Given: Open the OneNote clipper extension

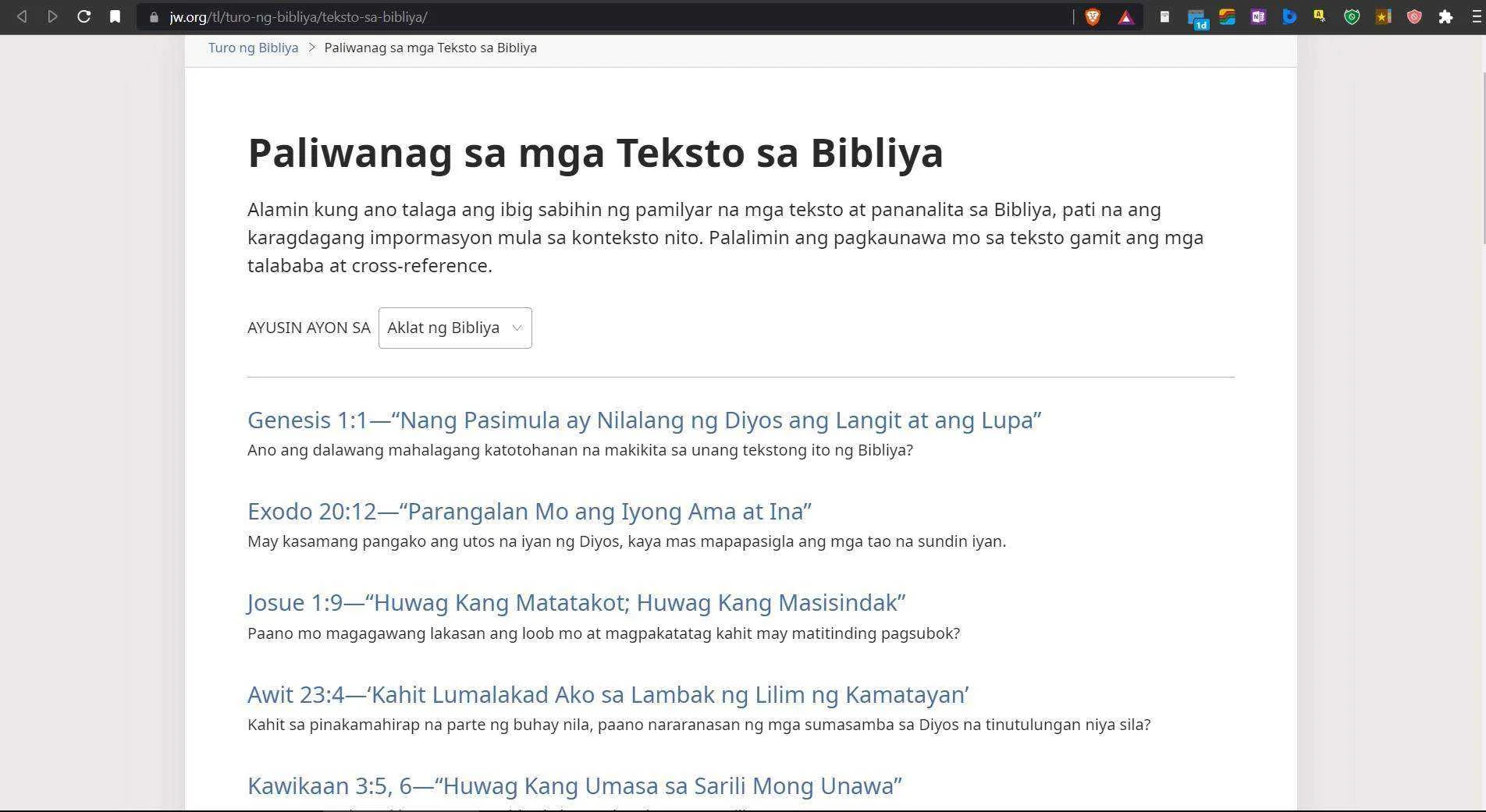Looking at the screenshot, I should pos(1258,16).
